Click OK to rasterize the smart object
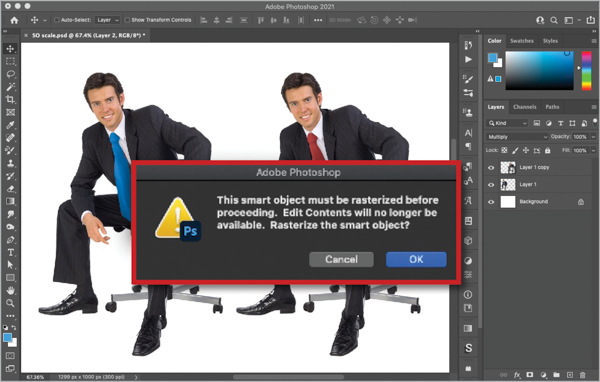Viewport: 600px width, 382px height. tap(416, 260)
